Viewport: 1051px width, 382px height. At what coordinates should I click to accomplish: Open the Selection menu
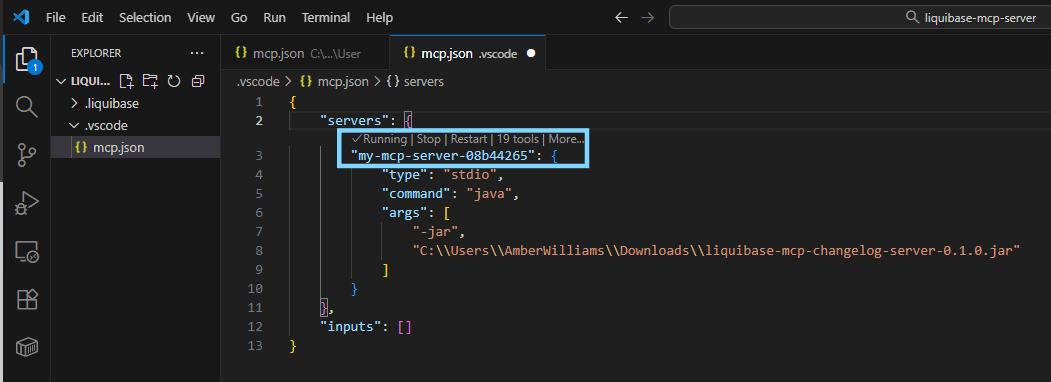point(145,17)
